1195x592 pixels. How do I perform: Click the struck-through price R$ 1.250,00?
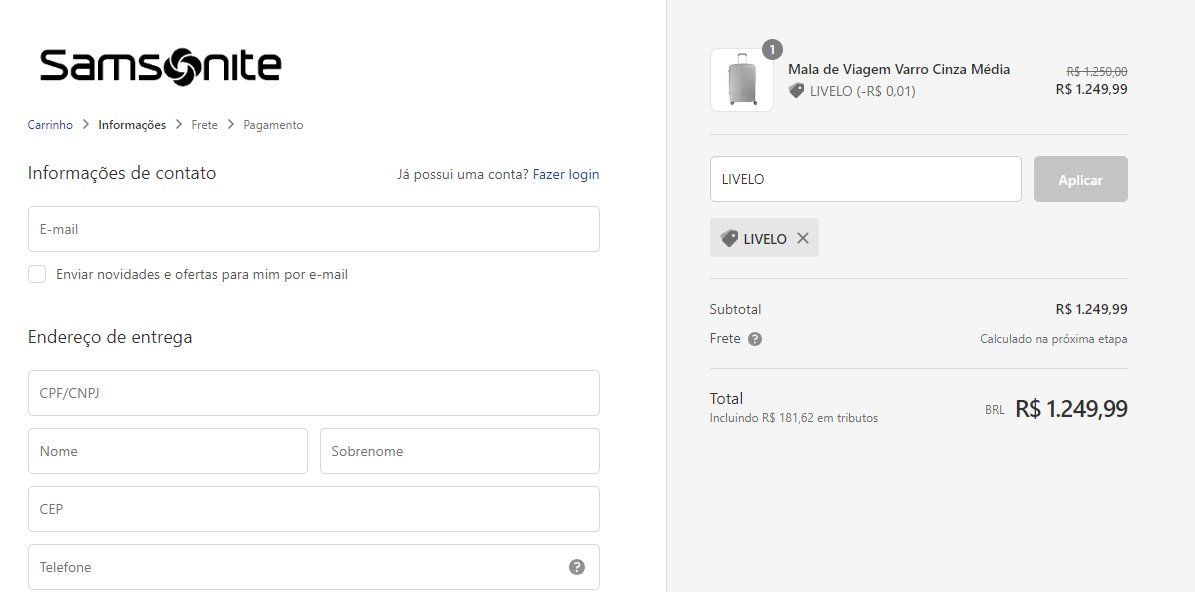point(1097,72)
